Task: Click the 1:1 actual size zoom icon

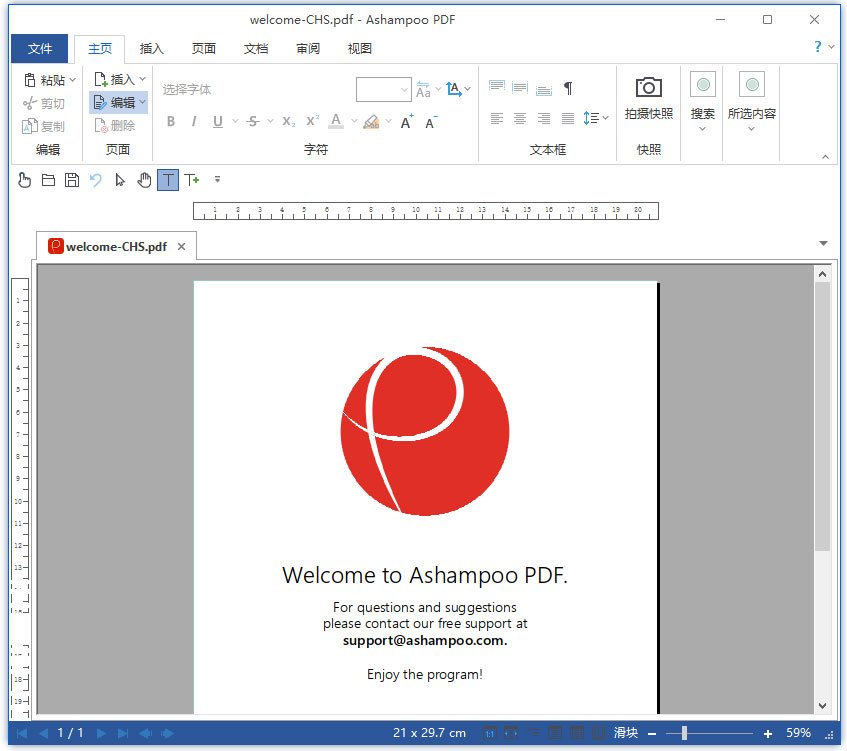Action: click(x=489, y=733)
